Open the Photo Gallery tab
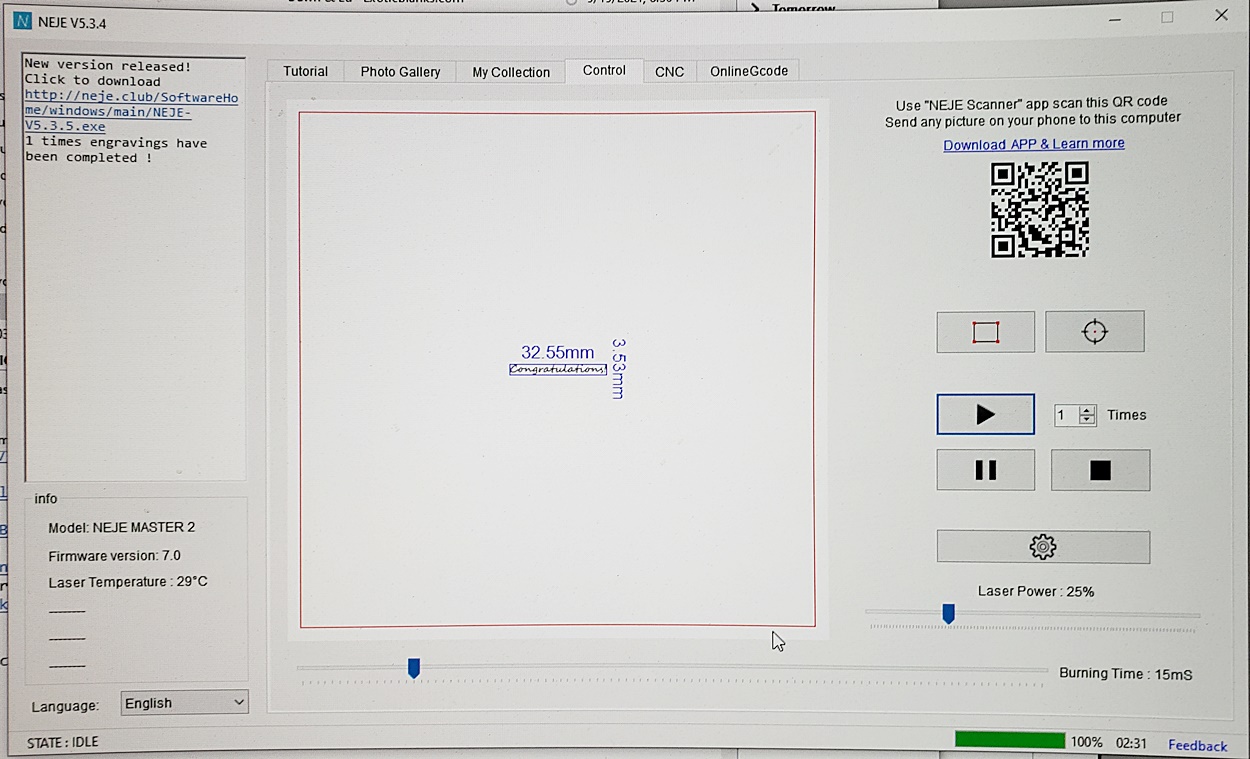 click(400, 72)
